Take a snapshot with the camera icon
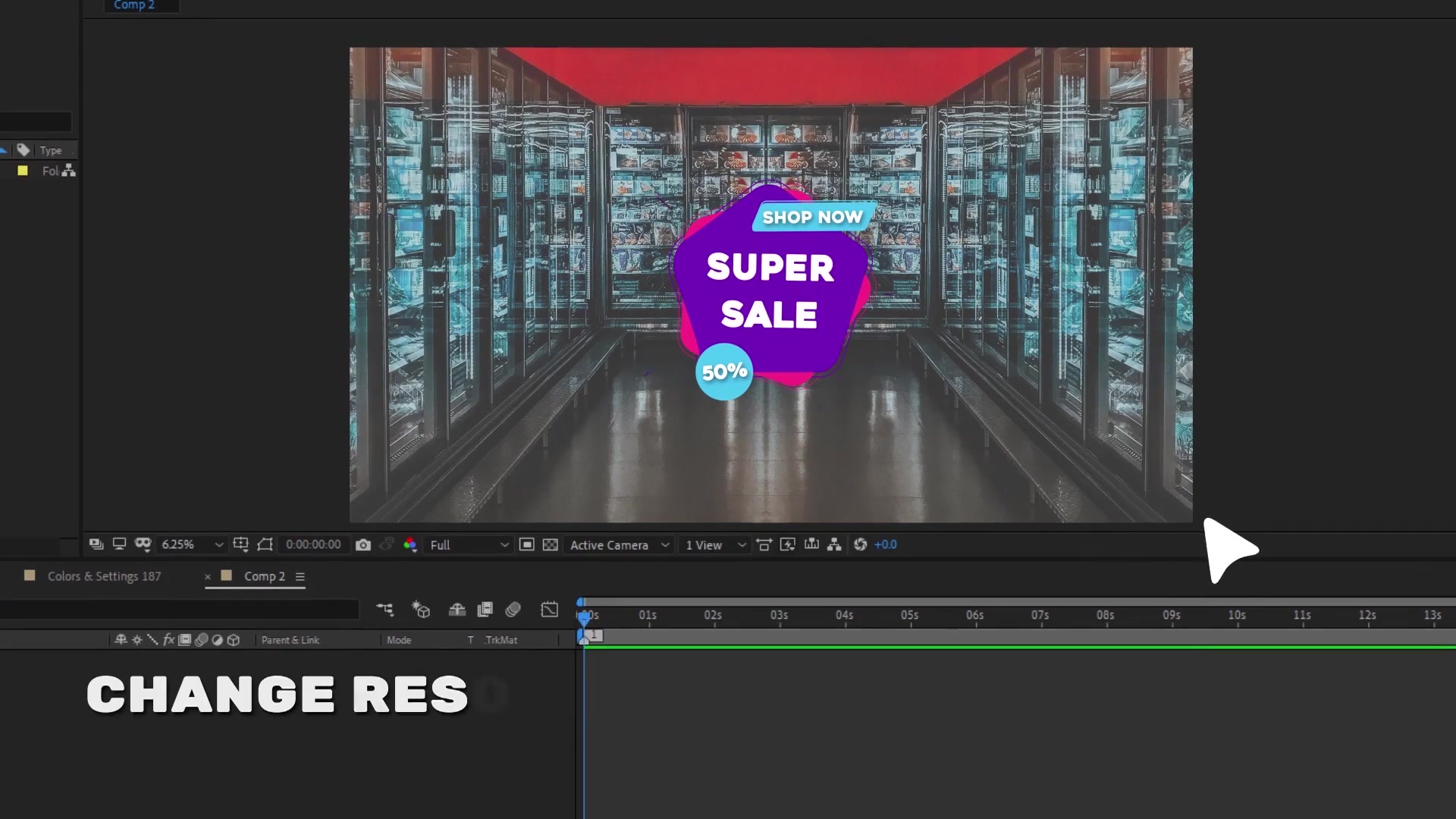 point(363,544)
